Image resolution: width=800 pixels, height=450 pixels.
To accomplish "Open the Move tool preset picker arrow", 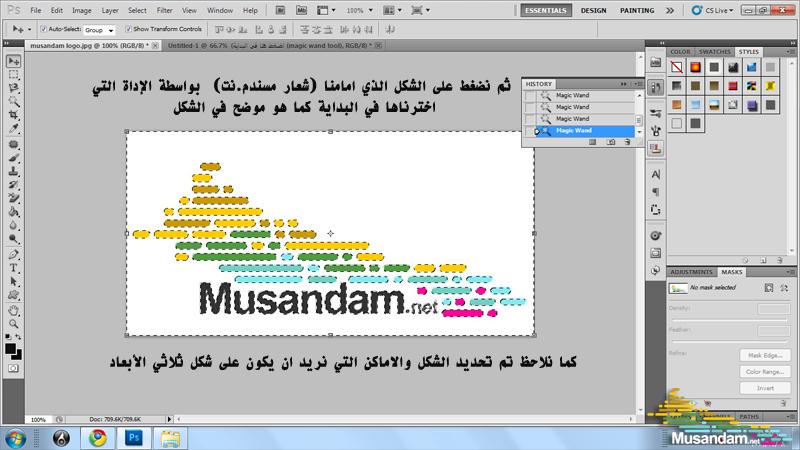I will [29, 30].
